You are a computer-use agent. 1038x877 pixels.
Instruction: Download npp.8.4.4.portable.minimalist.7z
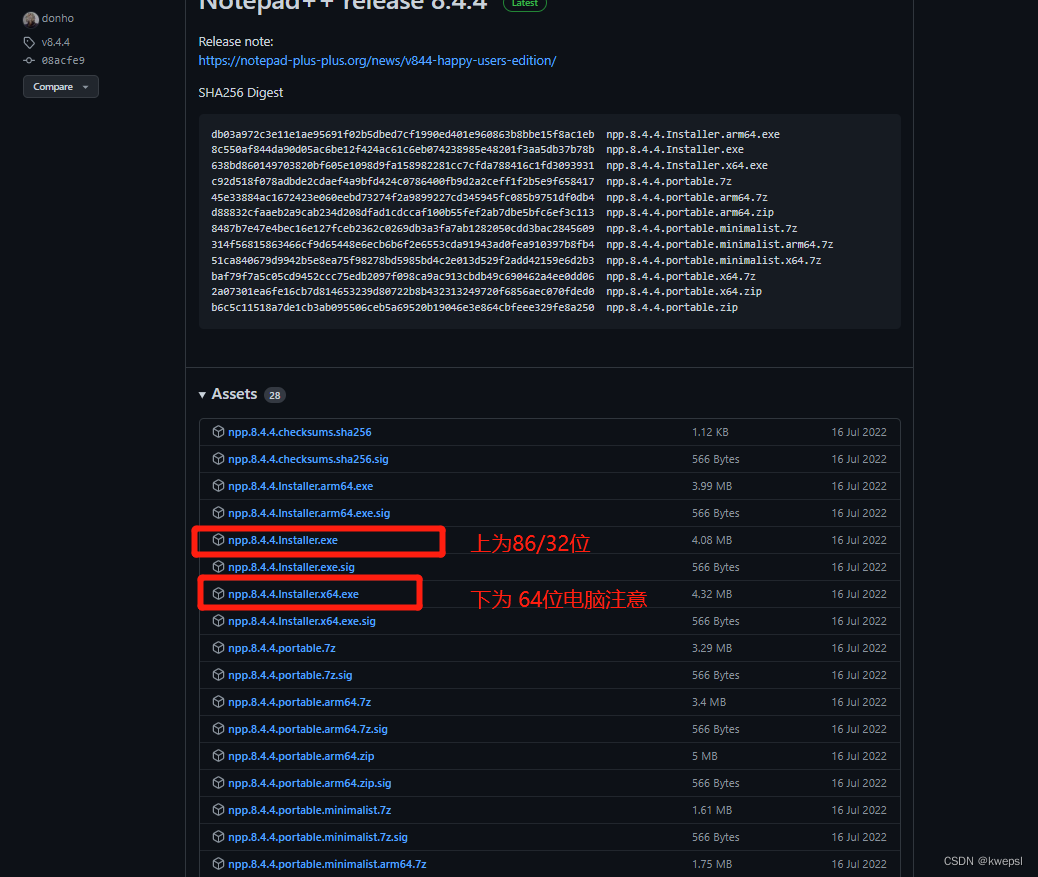(x=310, y=810)
